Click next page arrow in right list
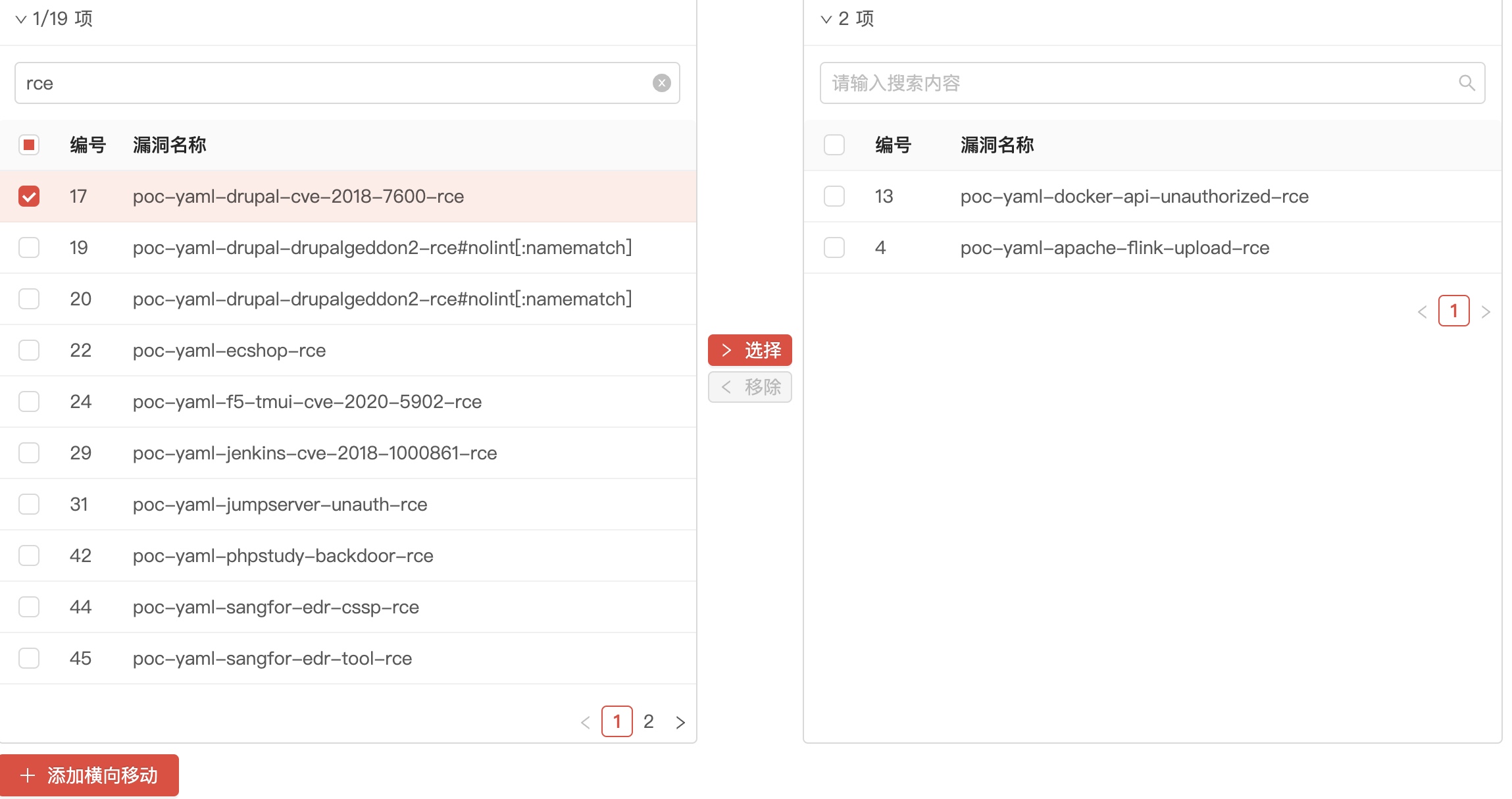The width and height of the screenshot is (1512, 799). [x=1486, y=312]
